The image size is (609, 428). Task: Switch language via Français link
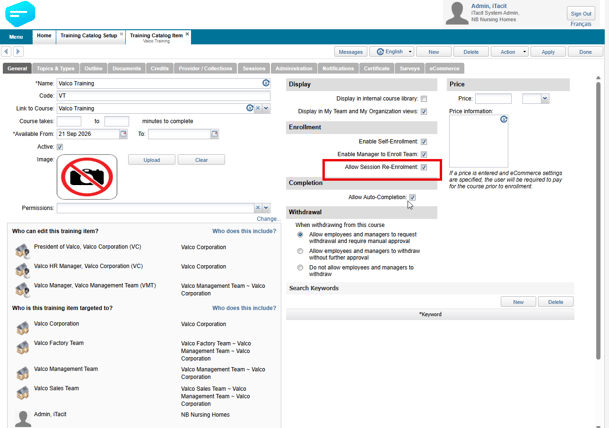(x=581, y=24)
